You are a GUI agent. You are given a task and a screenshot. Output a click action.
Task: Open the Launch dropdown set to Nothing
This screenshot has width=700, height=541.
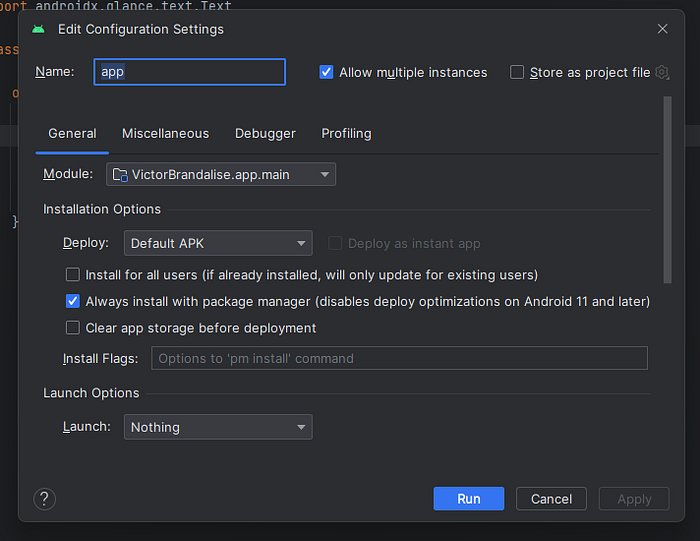(218, 427)
